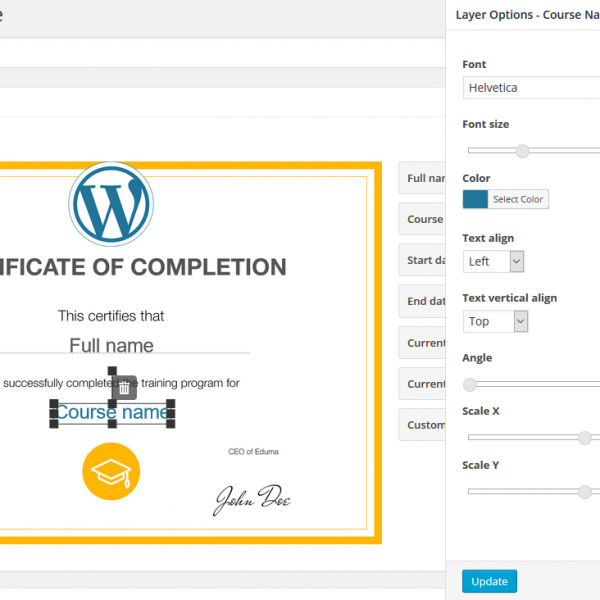Image resolution: width=600 pixels, height=600 pixels.
Task: Add the Custom field item
Action: (424, 425)
